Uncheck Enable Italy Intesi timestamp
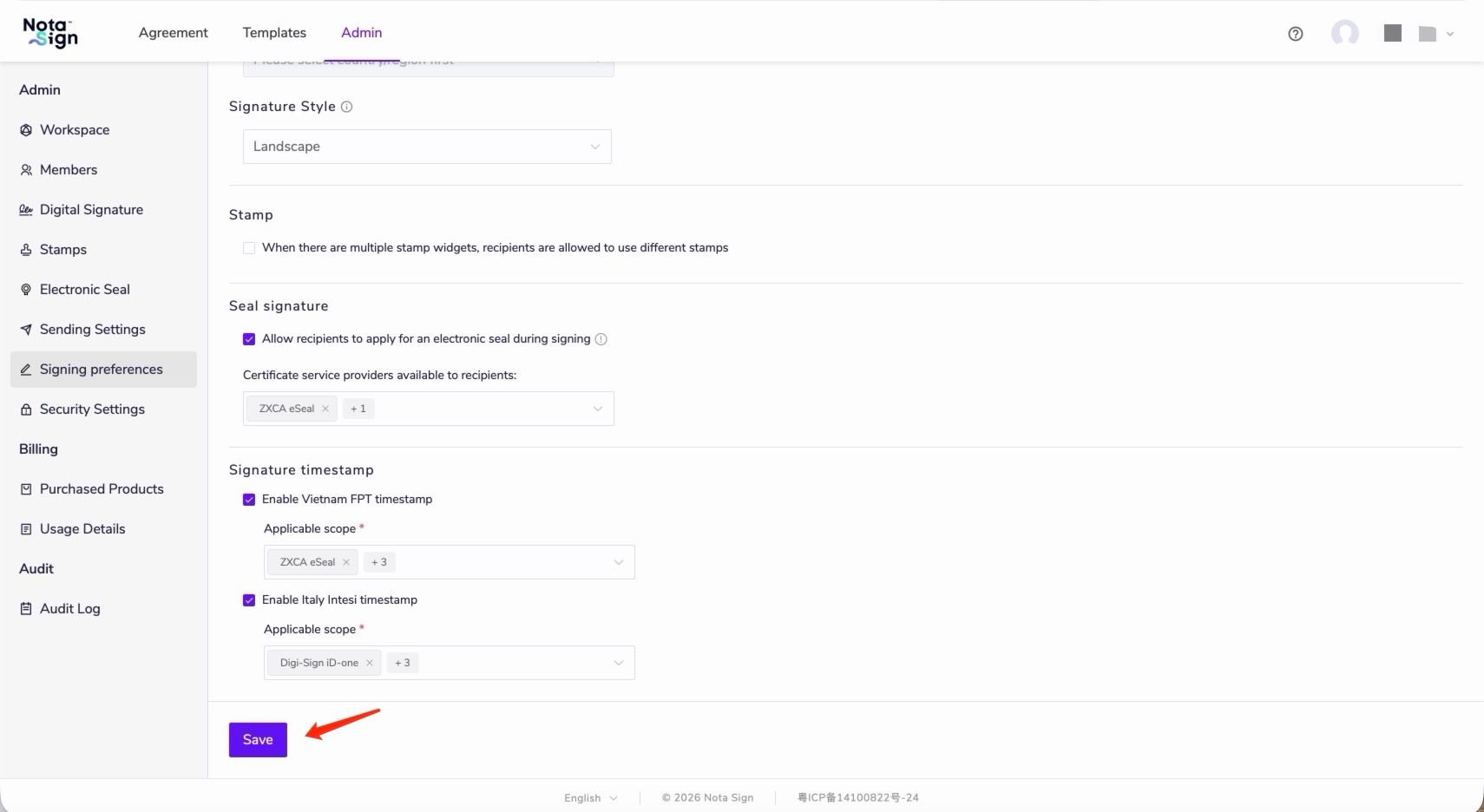The image size is (1484, 812). click(249, 600)
